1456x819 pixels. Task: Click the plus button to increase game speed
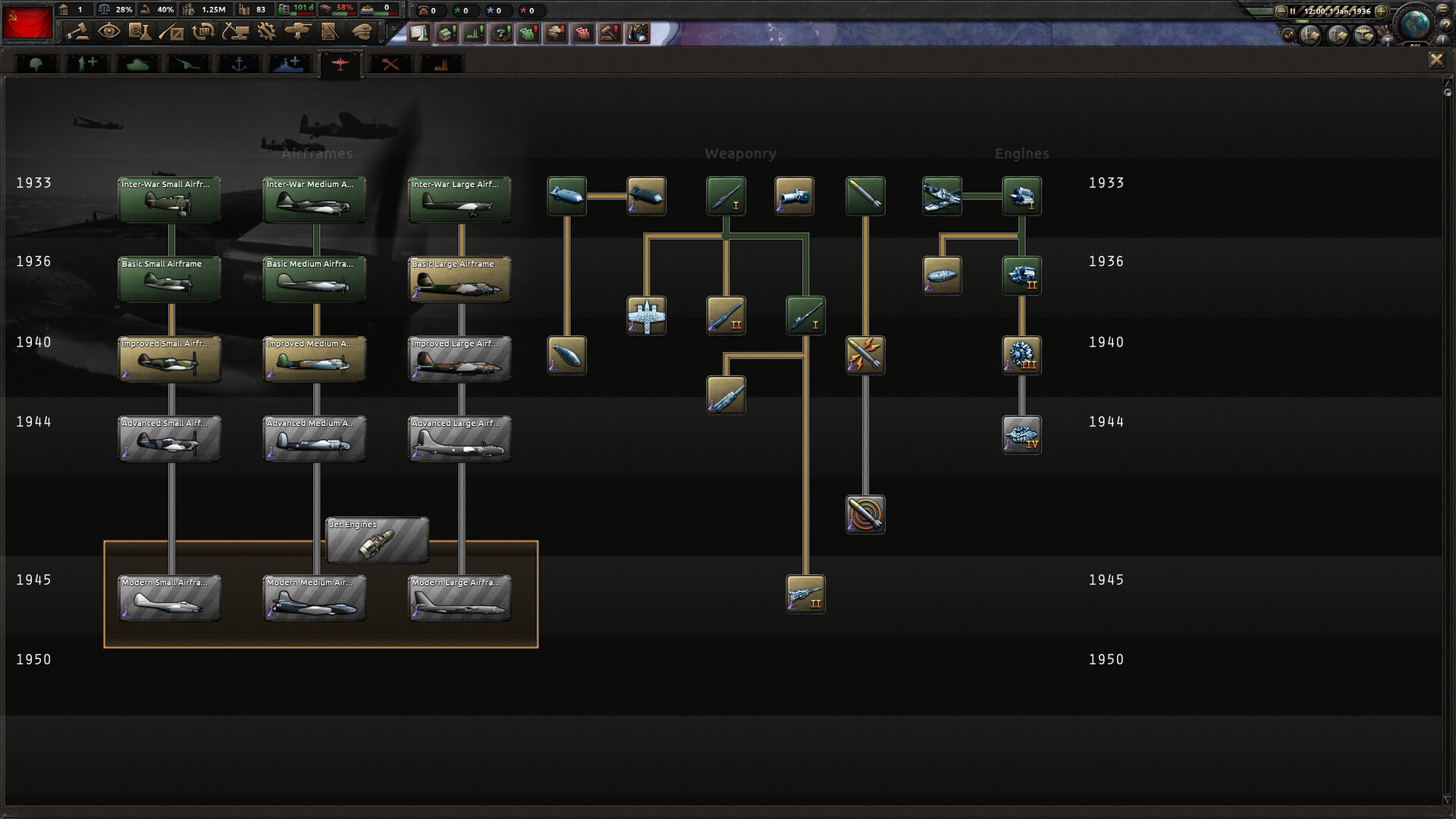[x=1381, y=11]
